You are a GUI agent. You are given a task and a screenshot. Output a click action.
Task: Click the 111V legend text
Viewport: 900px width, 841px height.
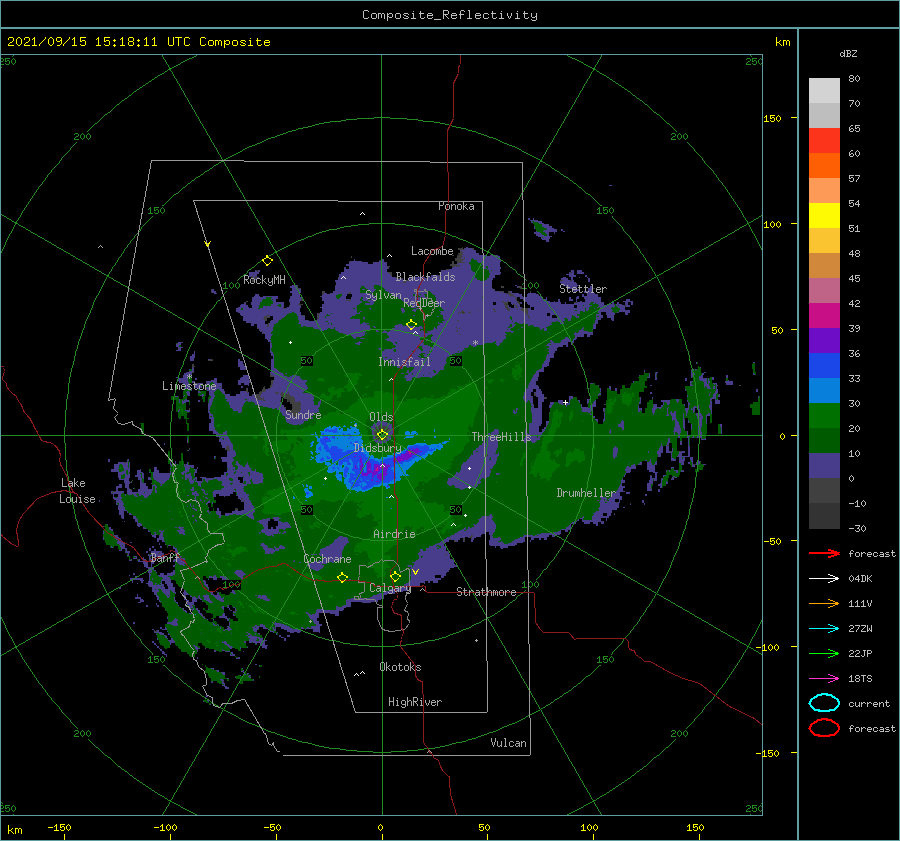point(860,603)
